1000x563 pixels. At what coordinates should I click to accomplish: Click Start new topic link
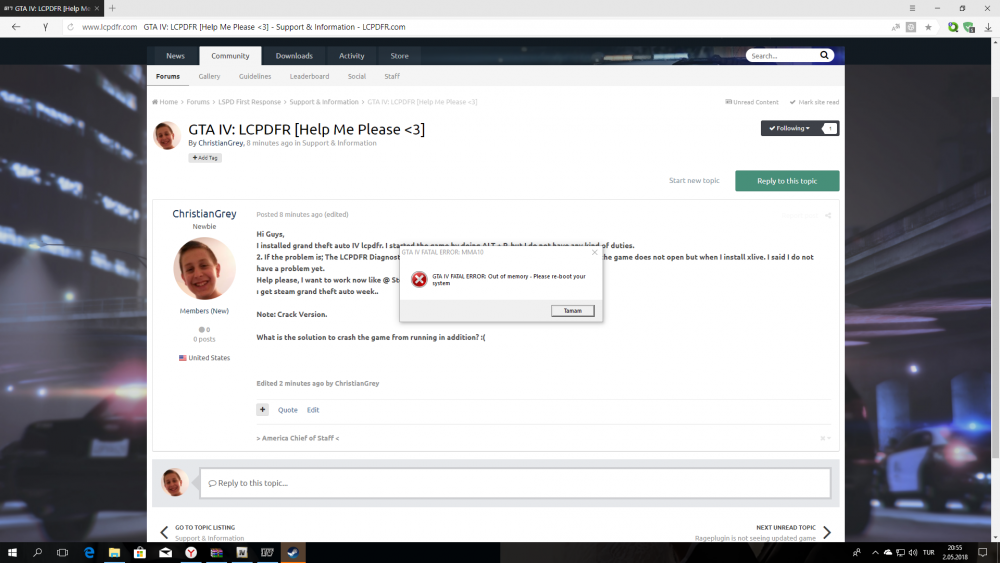pos(694,180)
